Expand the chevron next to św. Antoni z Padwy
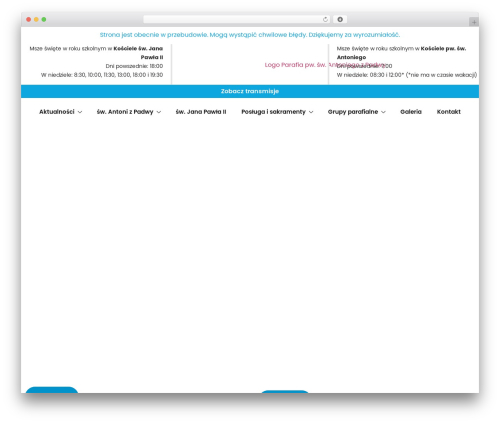 click(x=159, y=112)
